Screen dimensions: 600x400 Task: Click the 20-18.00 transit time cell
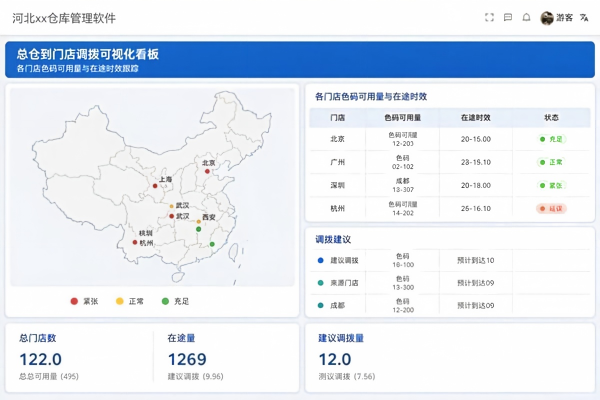point(476,185)
